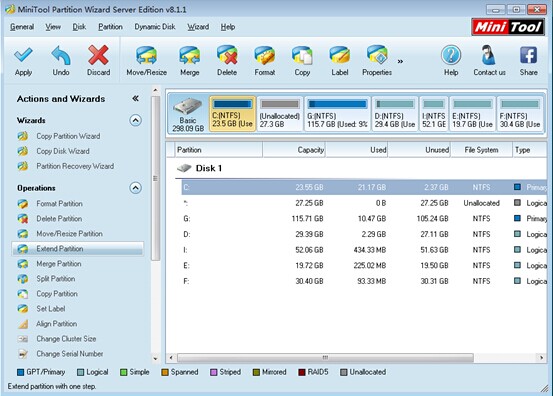Choose Set Label operation
This screenshot has height=396, width=553.
coord(51,309)
